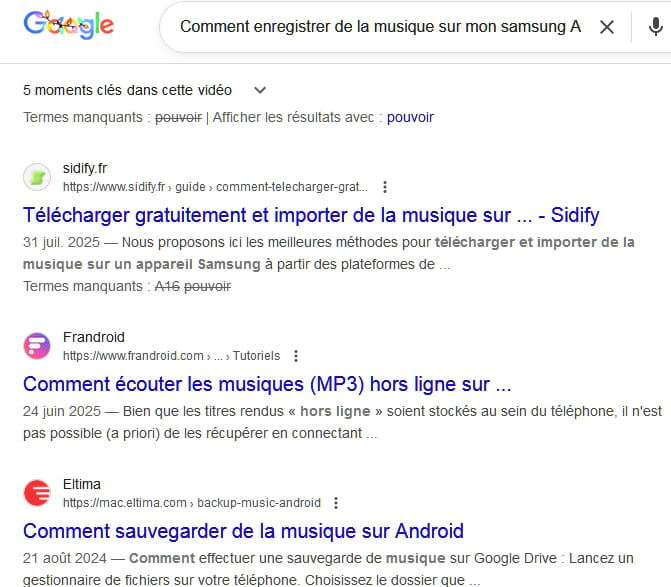Click the www.frandroid.com Tutoriels breadcrumb
671x587 pixels.
coord(171,356)
